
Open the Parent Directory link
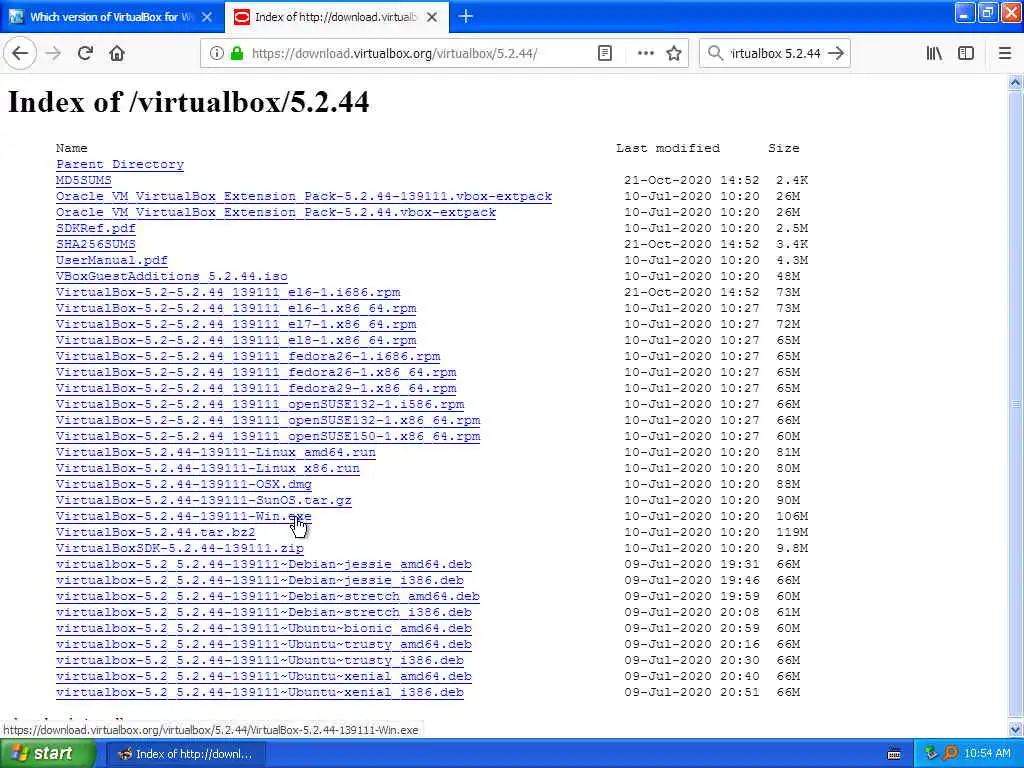click(x=120, y=164)
